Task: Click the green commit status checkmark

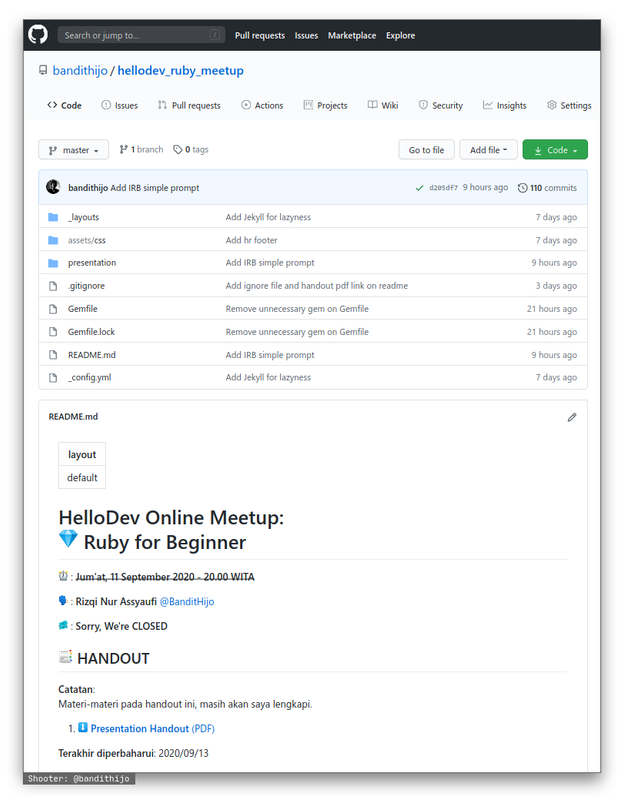Action: [419, 188]
